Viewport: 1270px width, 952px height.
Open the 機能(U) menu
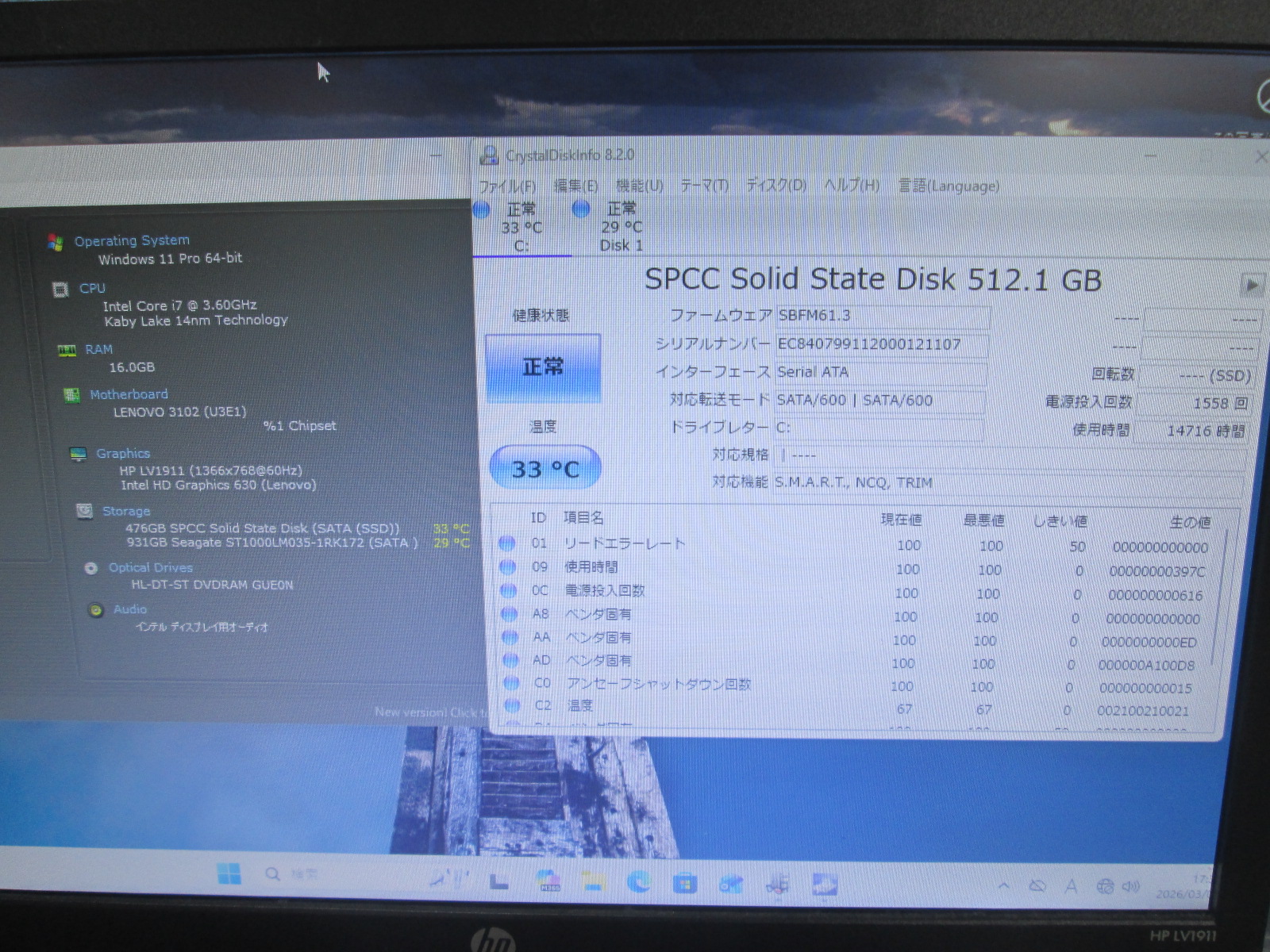(639, 186)
